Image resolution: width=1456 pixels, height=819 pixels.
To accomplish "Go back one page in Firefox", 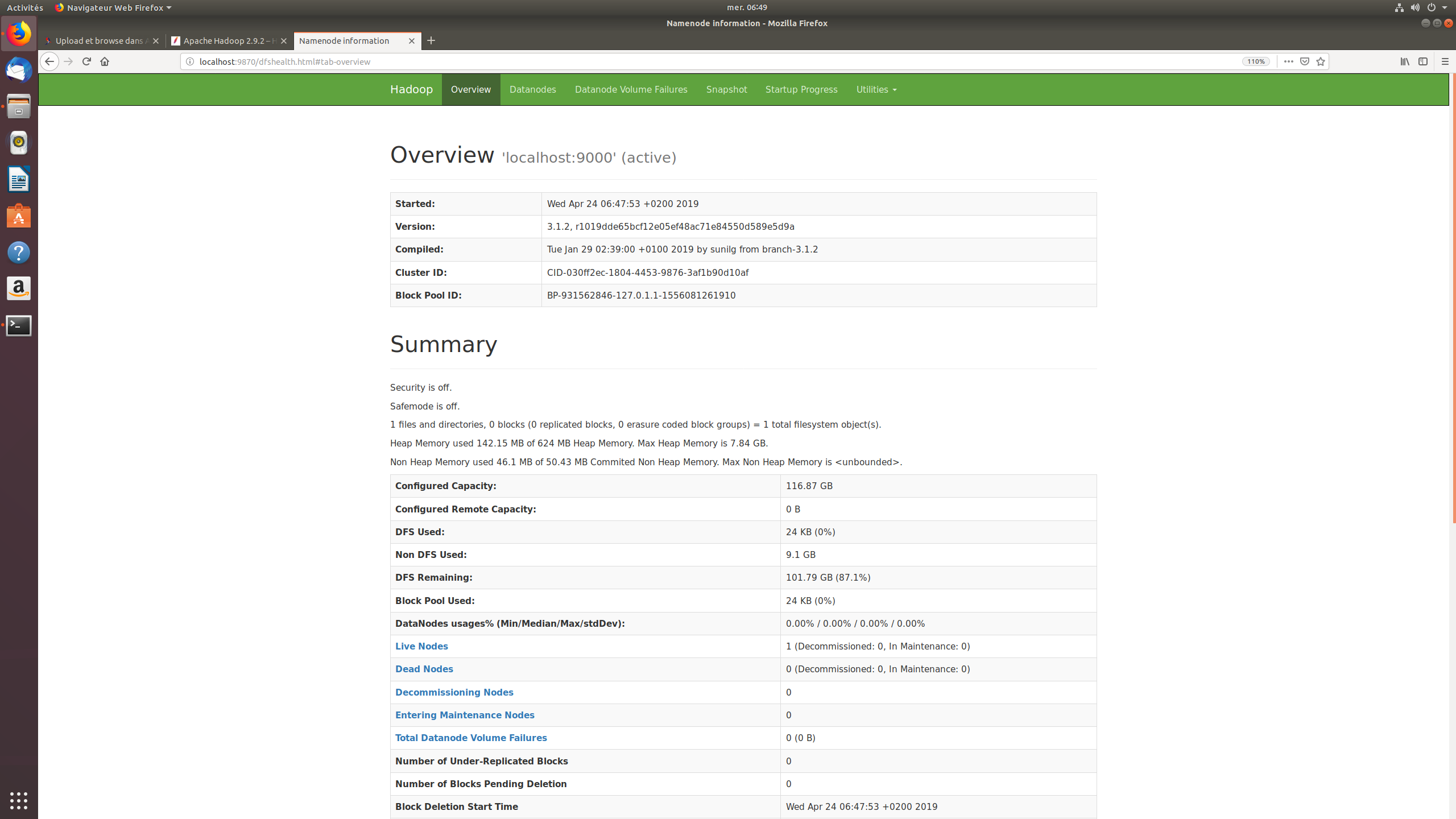I will 49,61.
